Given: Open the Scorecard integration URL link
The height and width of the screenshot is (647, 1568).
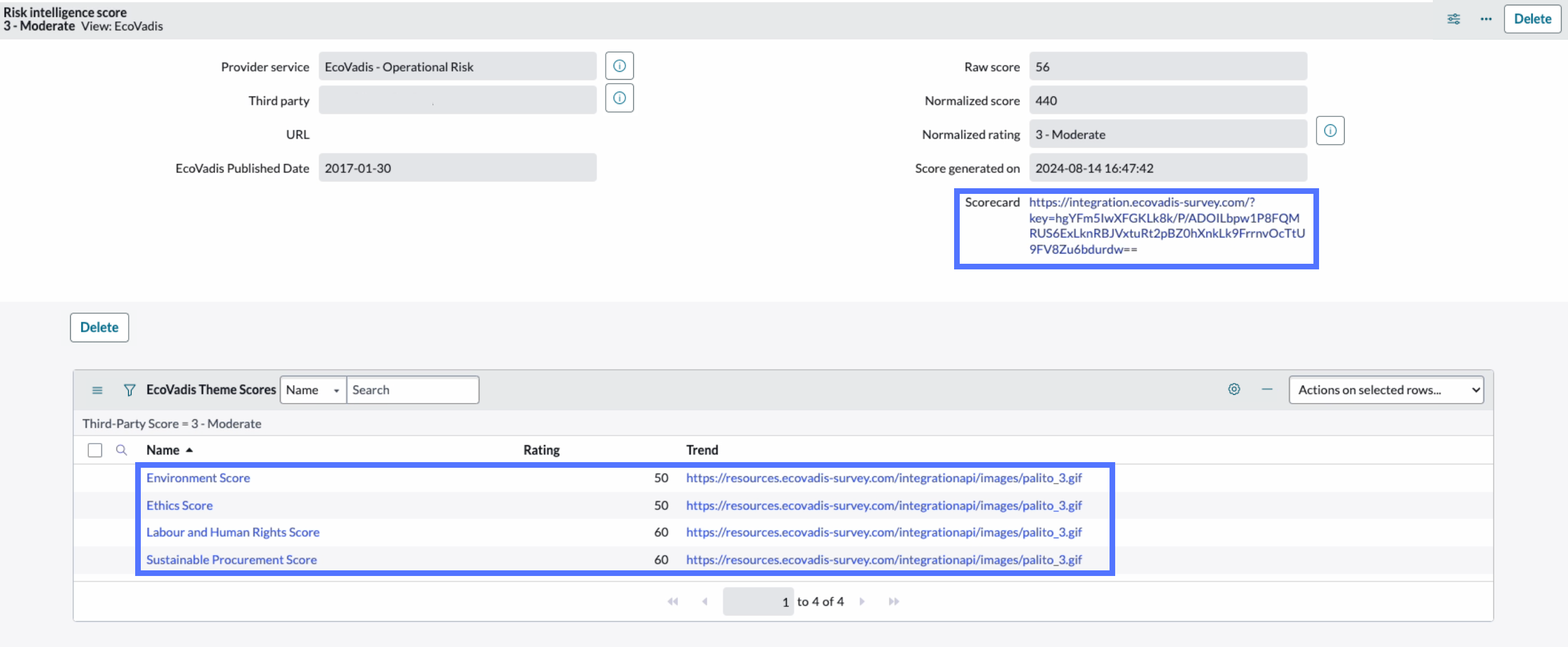Looking at the screenshot, I should [x=1167, y=225].
